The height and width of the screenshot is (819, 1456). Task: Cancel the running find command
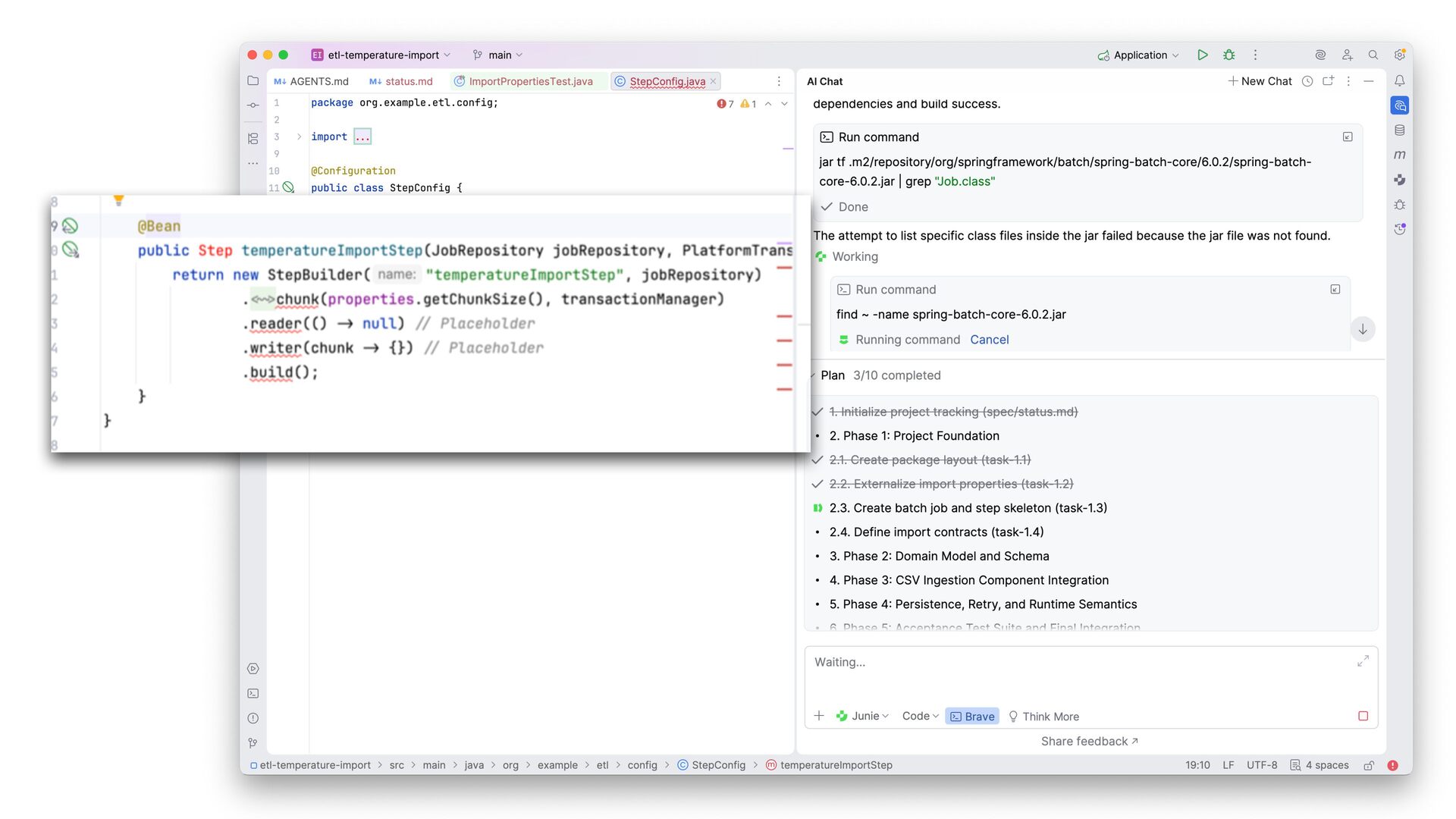[989, 340]
